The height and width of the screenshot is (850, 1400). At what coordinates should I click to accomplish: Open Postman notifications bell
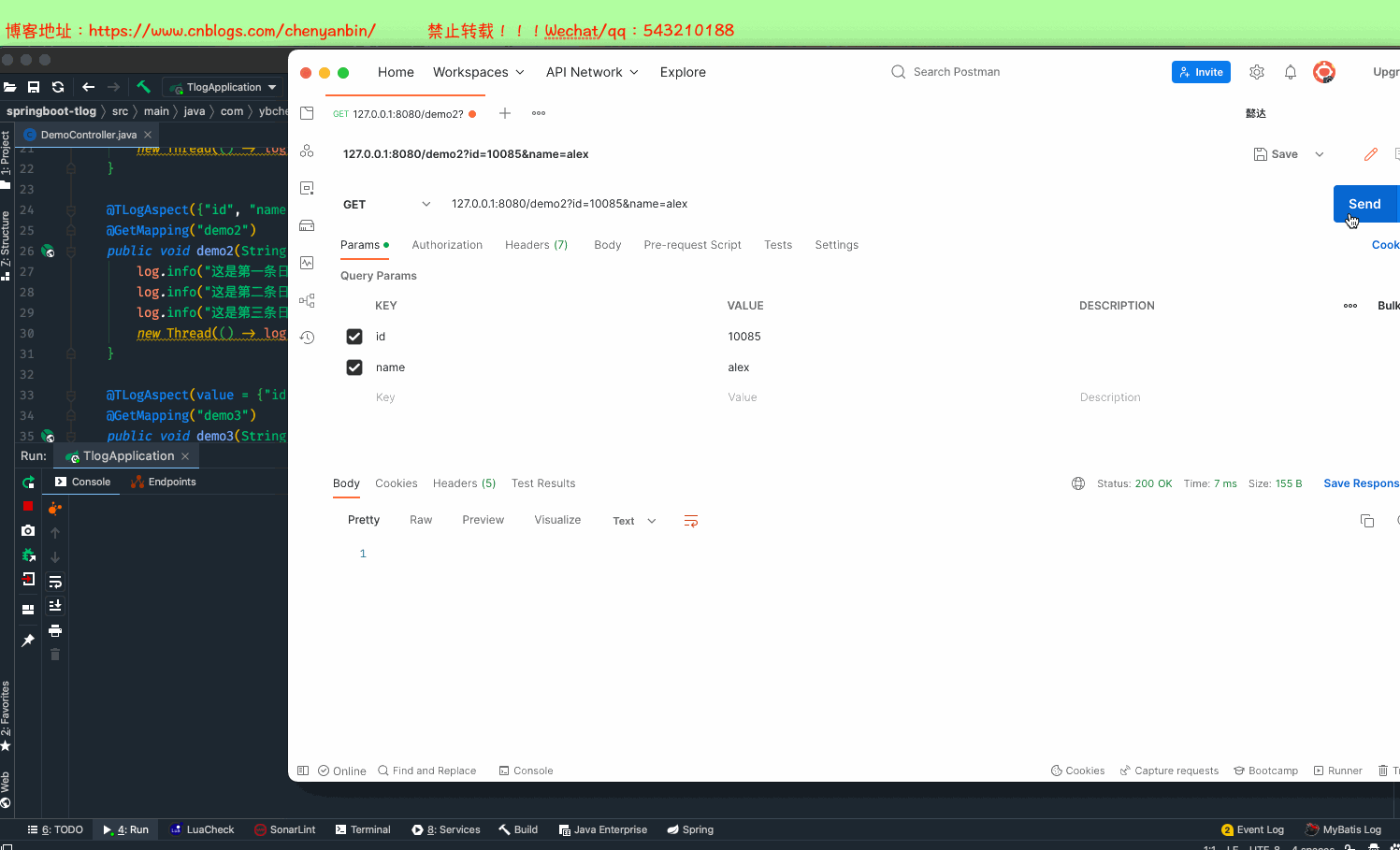(1291, 72)
